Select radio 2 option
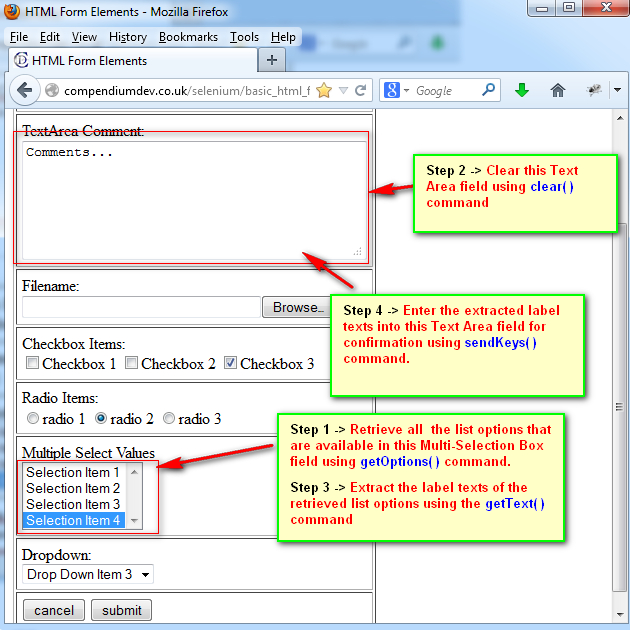This screenshot has width=630, height=630. tap(100, 418)
